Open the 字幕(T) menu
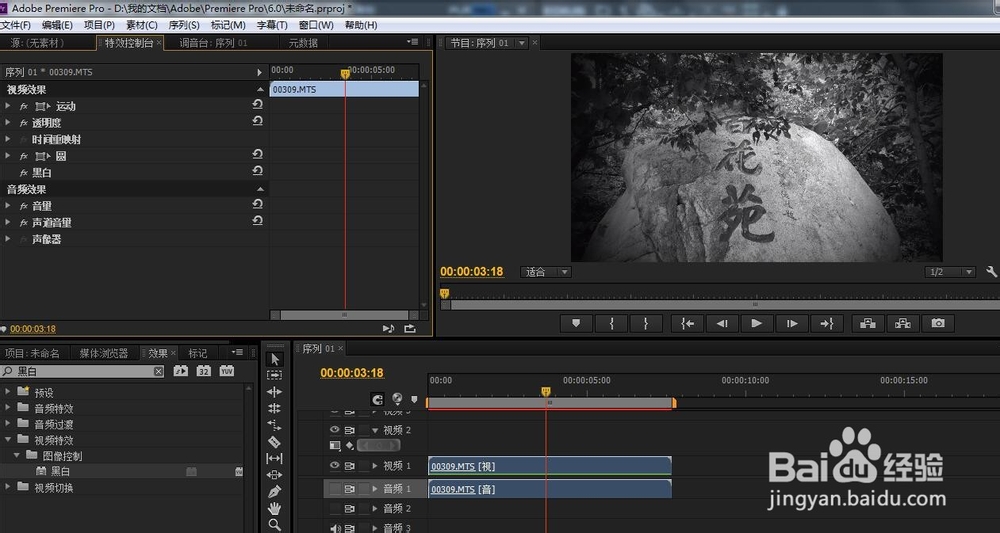 pyautogui.click(x=272, y=26)
